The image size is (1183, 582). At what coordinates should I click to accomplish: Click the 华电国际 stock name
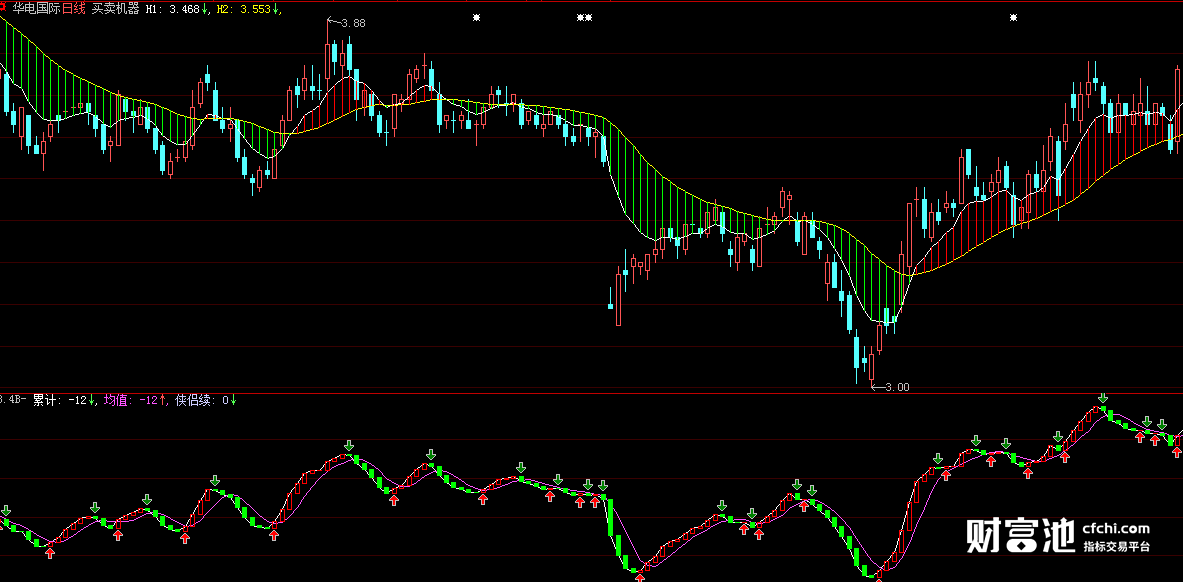pos(38,10)
